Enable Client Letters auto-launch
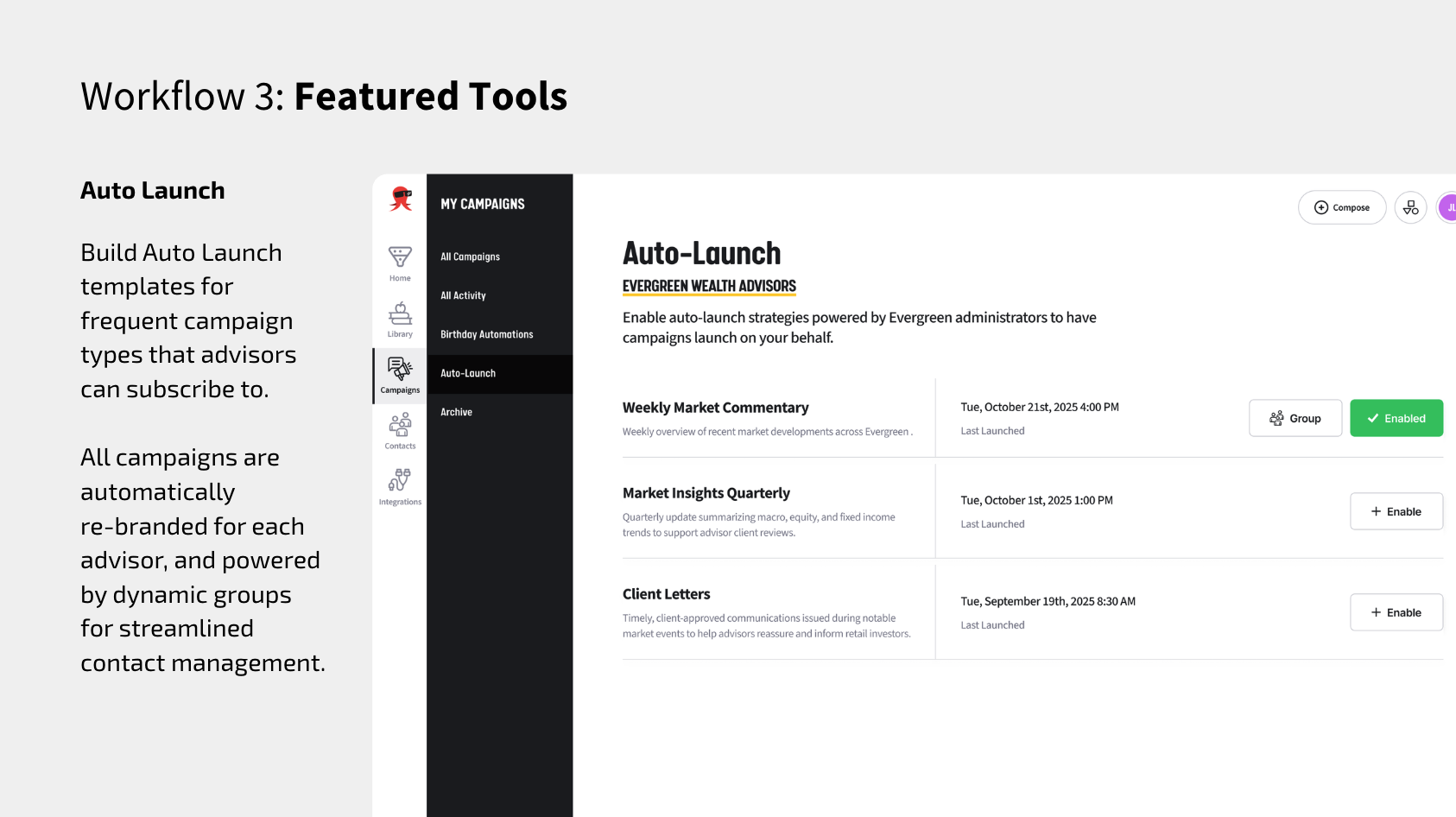This screenshot has height=817, width=1456. [x=1396, y=612]
